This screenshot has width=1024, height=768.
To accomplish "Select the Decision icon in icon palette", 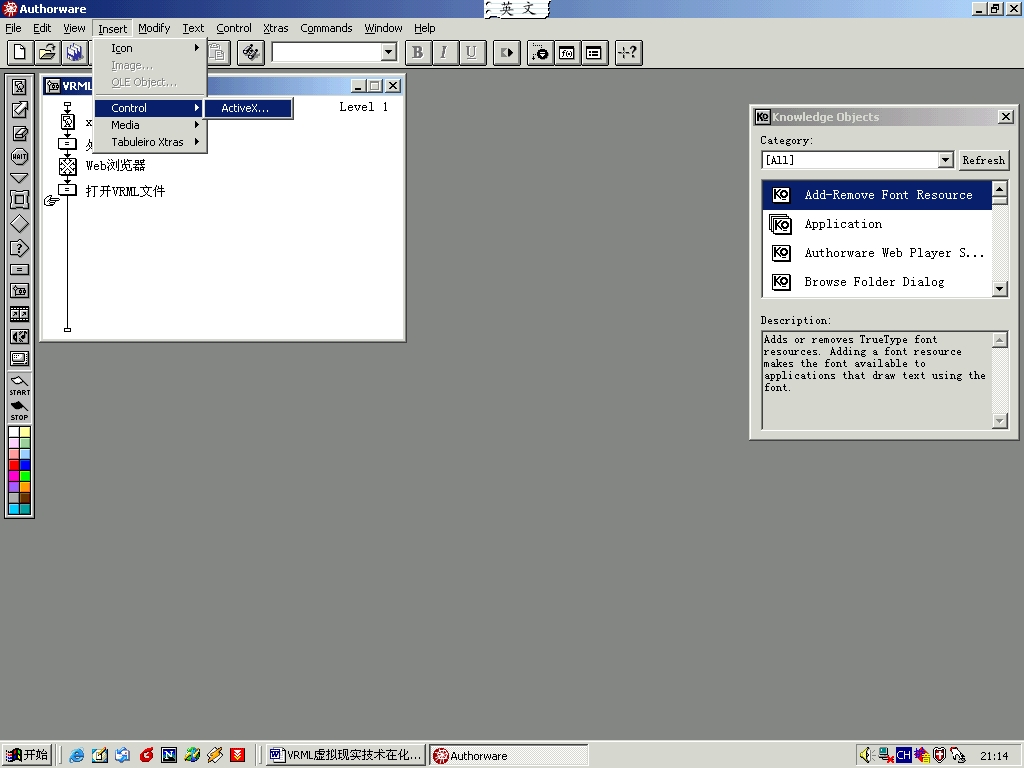I will coord(20,224).
